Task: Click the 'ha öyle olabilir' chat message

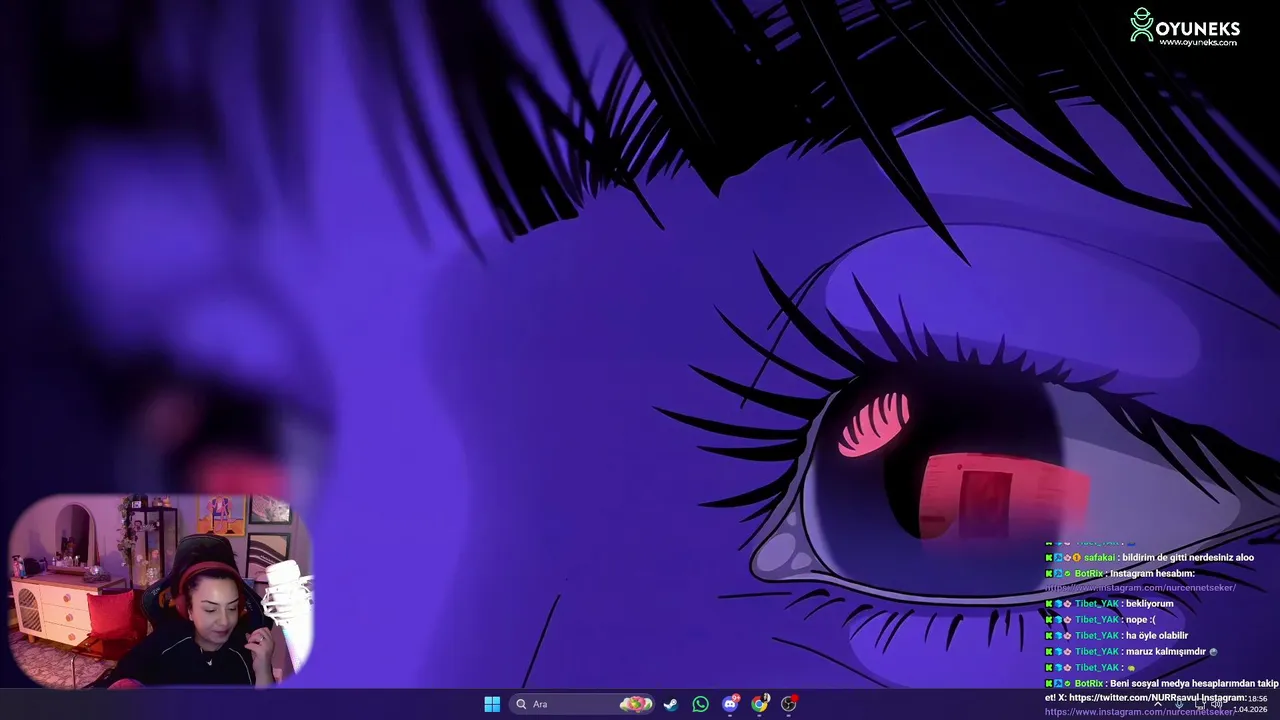Action: [x=1117, y=636]
